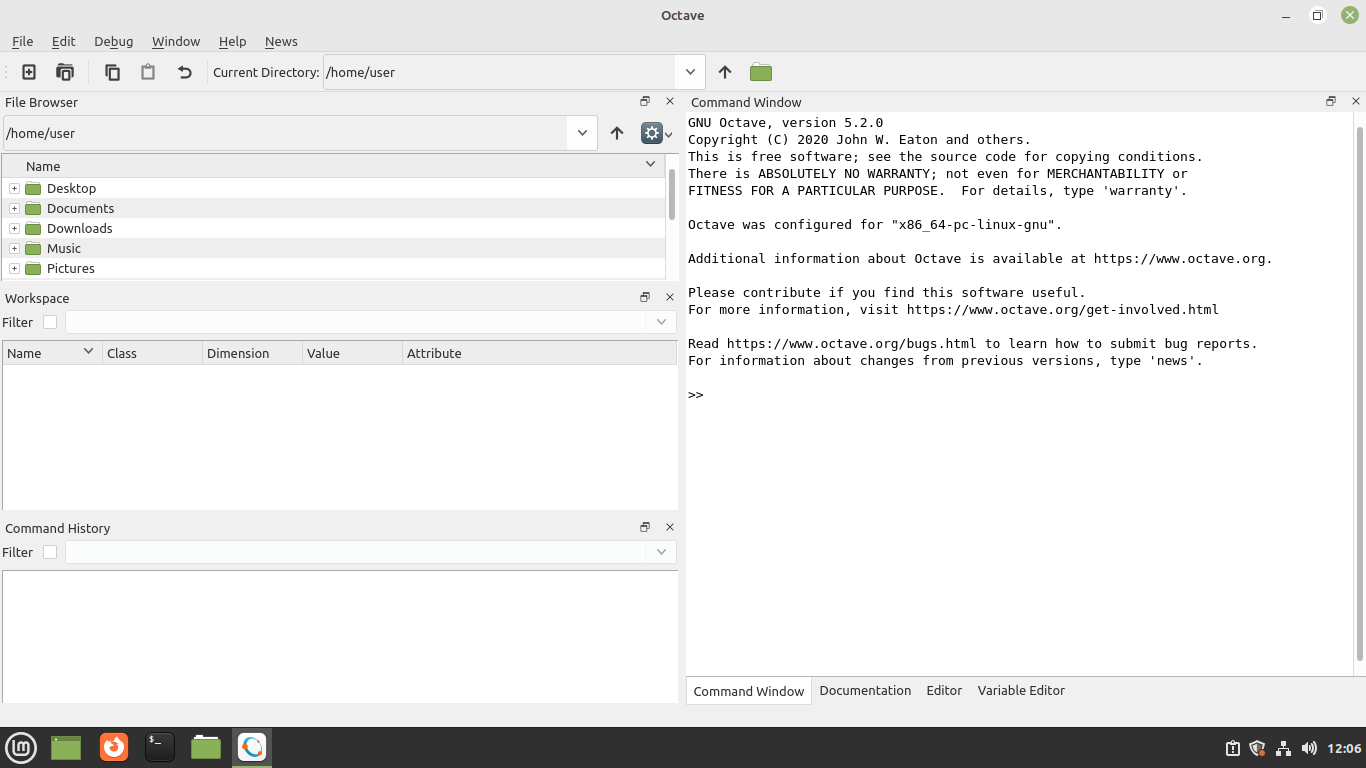Open volume control in system tray
The height and width of the screenshot is (768, 1366).
click(x=1309, y=748)
